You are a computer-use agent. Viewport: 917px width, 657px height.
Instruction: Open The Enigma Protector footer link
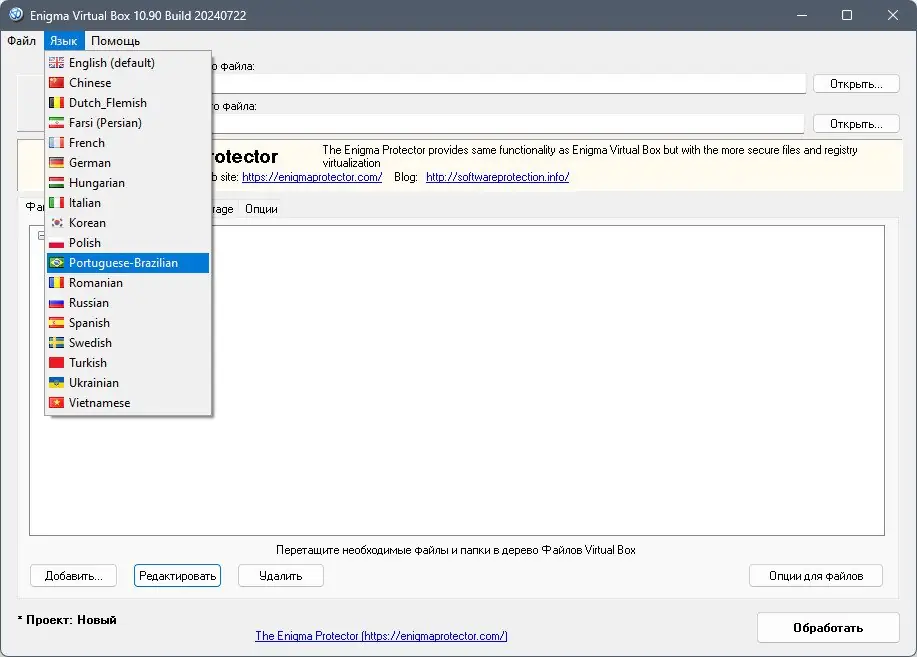[381, 636]
